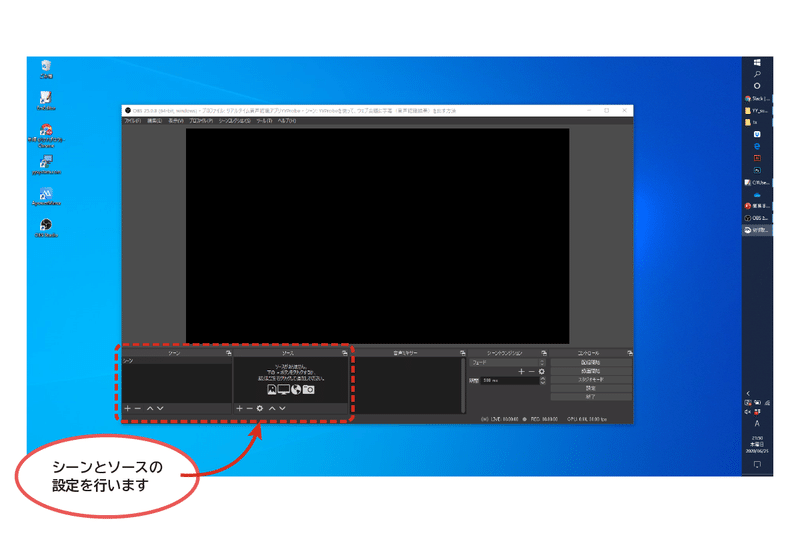Open notification center icon in taskbar

(757, 465)
